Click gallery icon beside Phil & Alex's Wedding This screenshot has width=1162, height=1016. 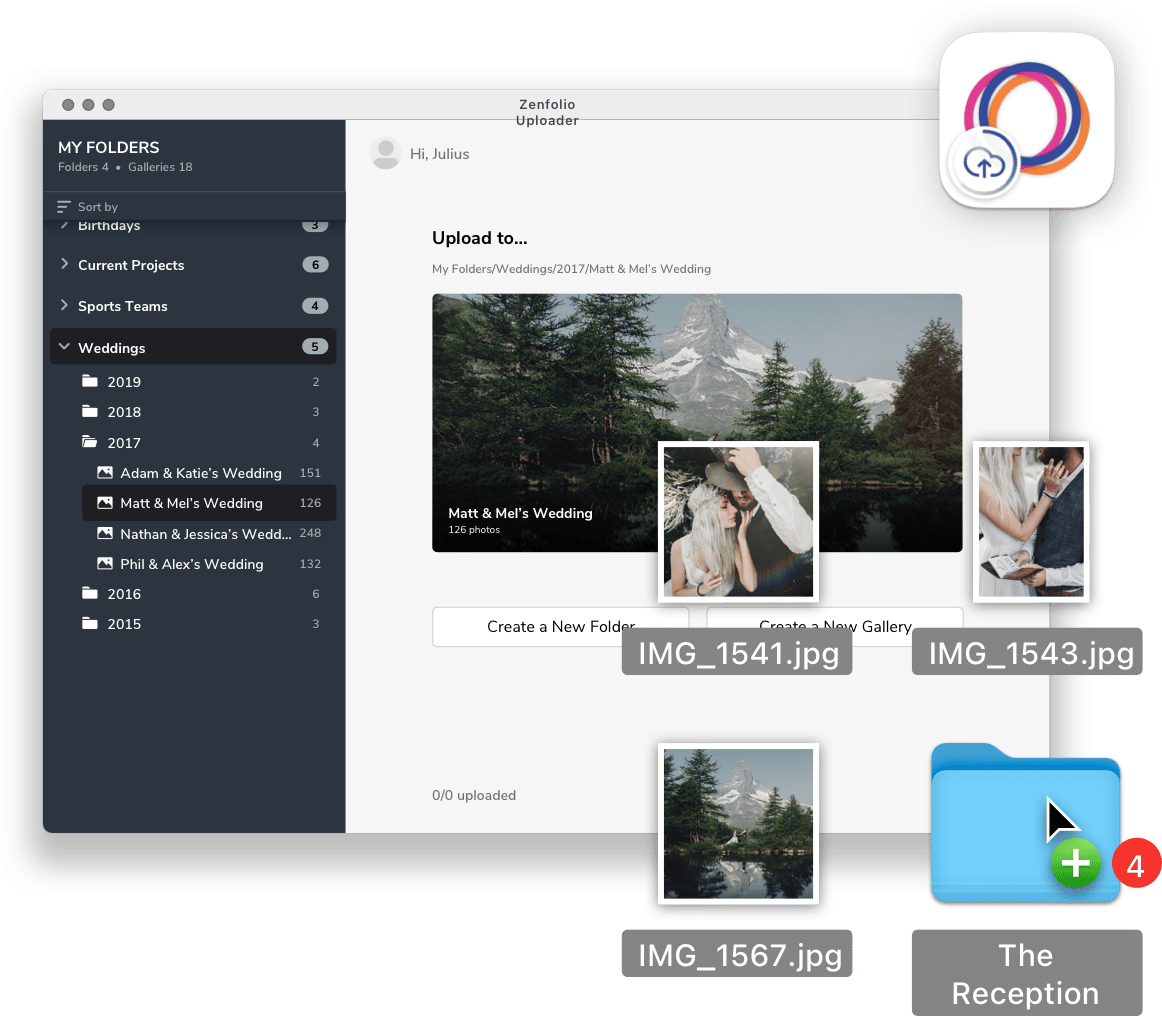[105, 564]
